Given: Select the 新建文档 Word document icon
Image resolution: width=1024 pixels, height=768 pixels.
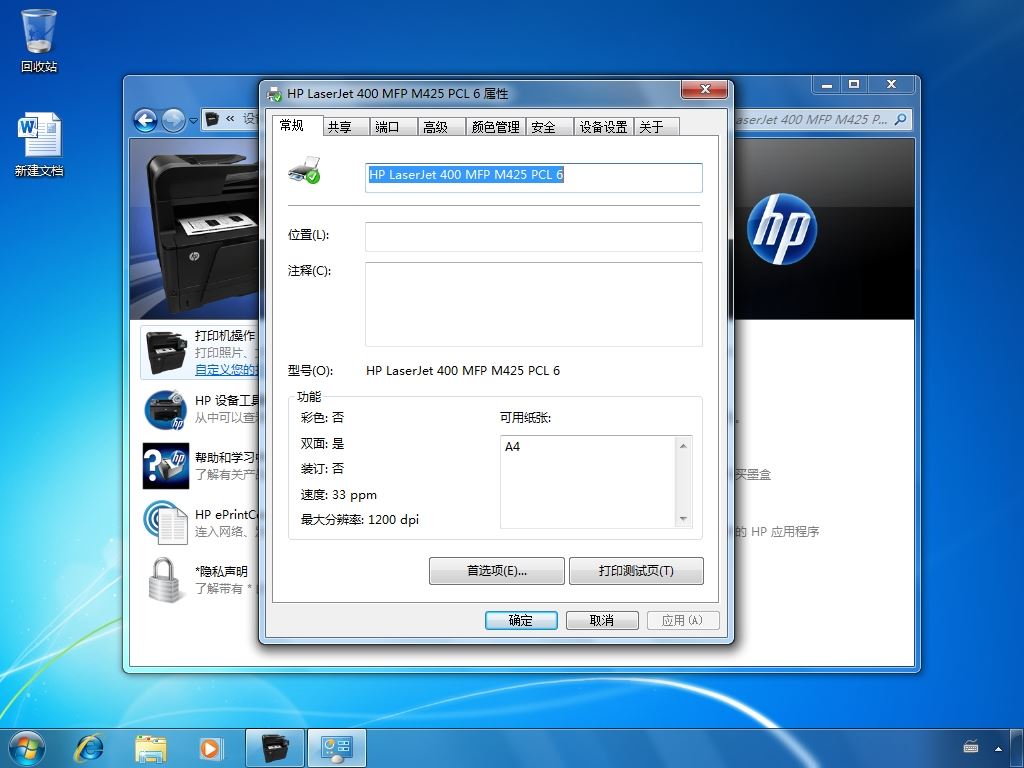Looking at the screenshot, I should (39, 144).
